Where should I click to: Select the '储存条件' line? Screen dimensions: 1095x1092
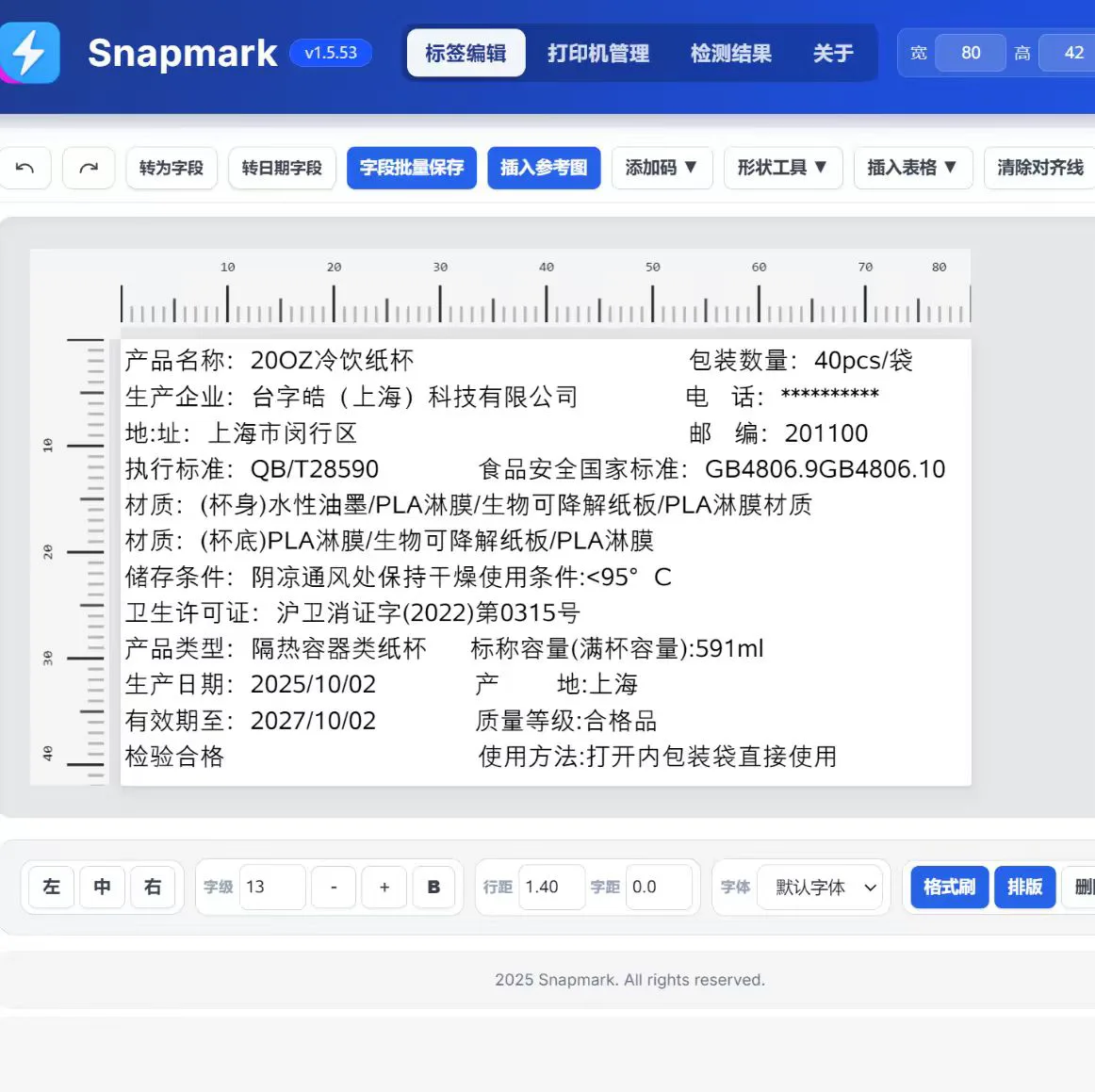[398, 577]
